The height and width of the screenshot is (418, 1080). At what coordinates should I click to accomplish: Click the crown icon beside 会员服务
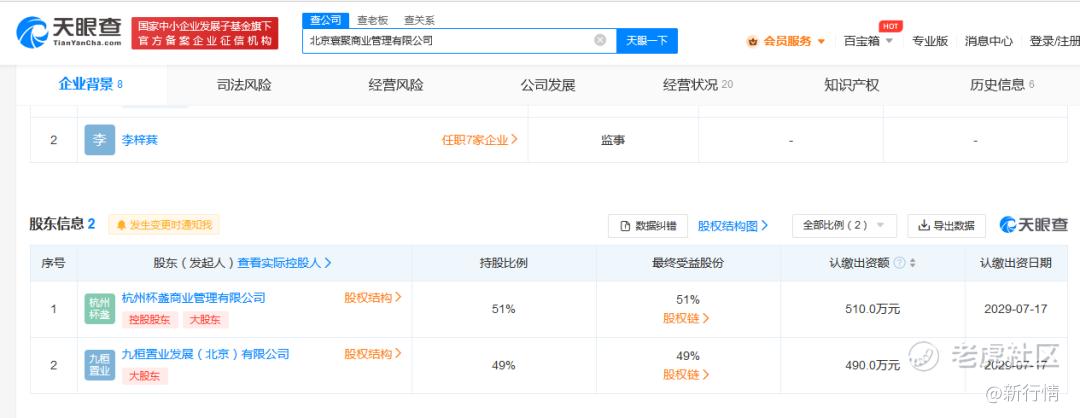coord(752,41)
